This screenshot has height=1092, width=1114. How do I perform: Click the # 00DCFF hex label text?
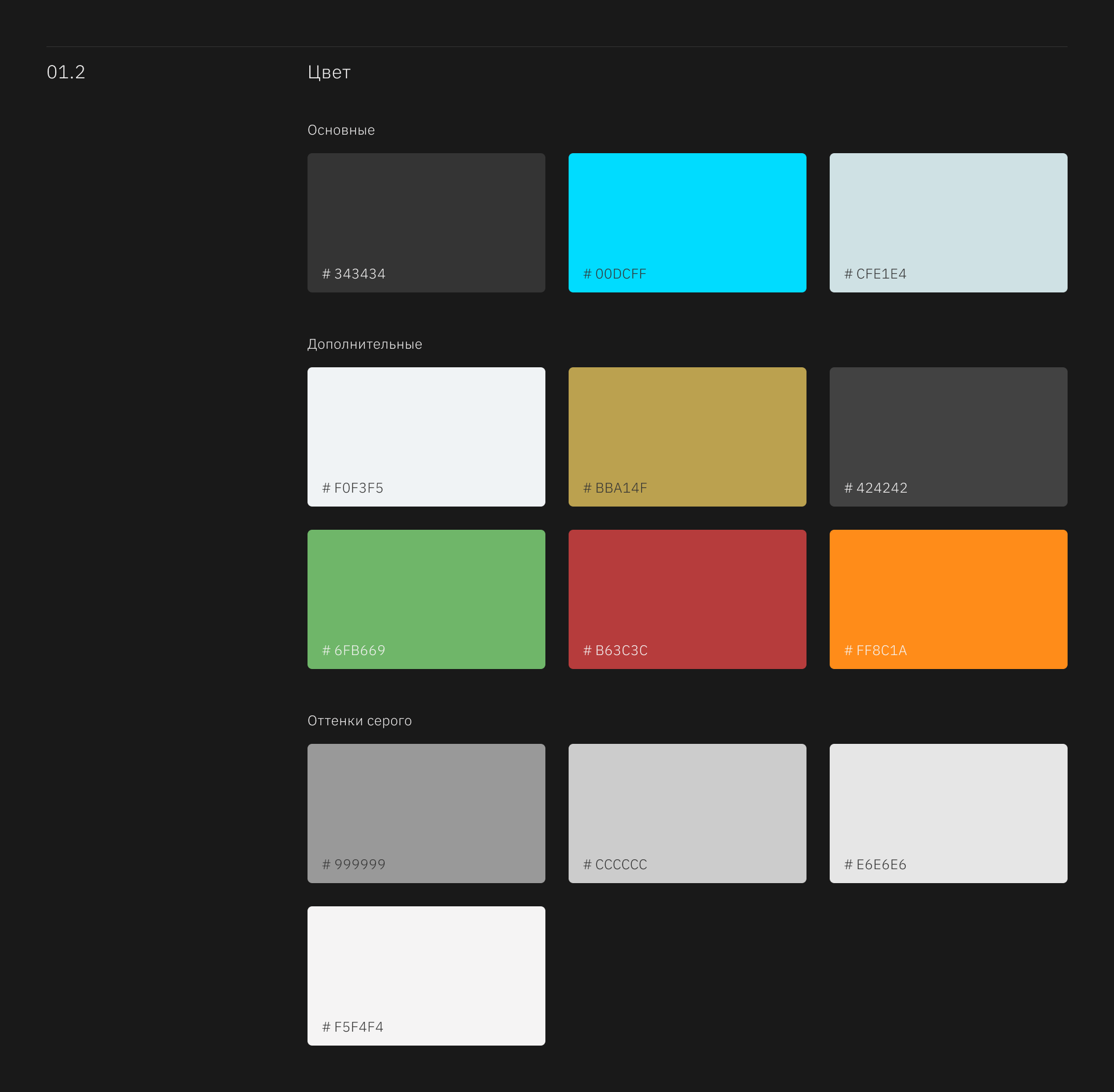tap(614, 274)
